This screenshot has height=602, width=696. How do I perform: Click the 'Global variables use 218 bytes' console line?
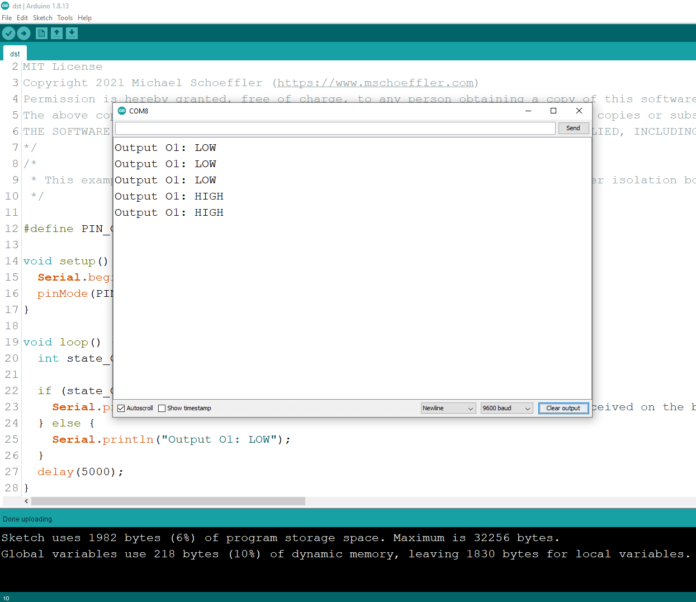[346, 554]
